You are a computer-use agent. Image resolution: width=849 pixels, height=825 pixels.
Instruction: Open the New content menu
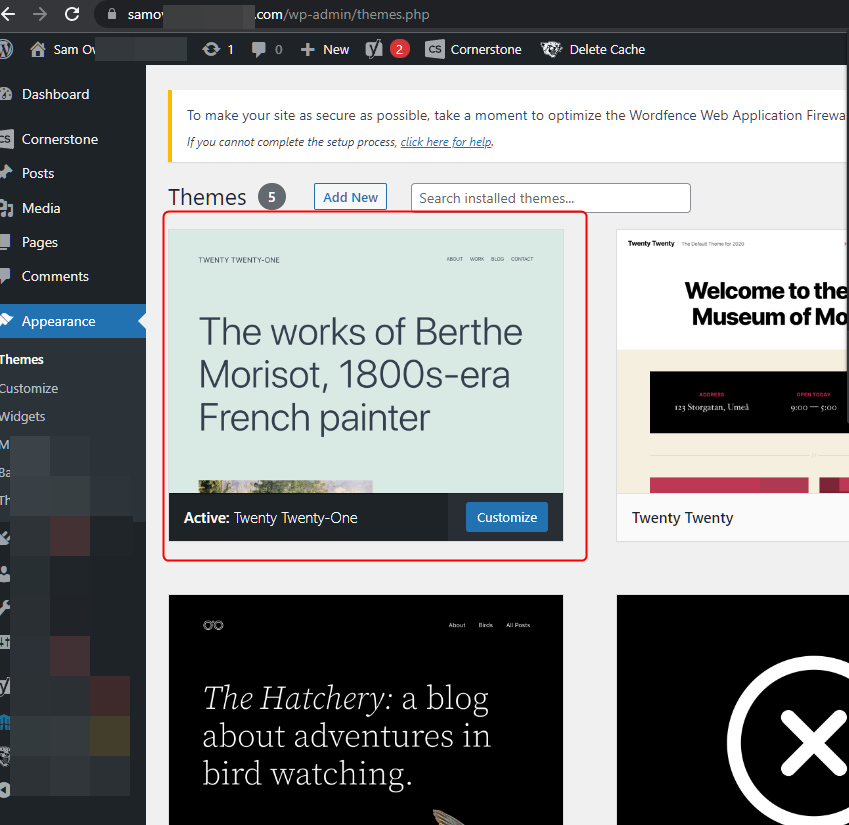(x=325, y=49)
